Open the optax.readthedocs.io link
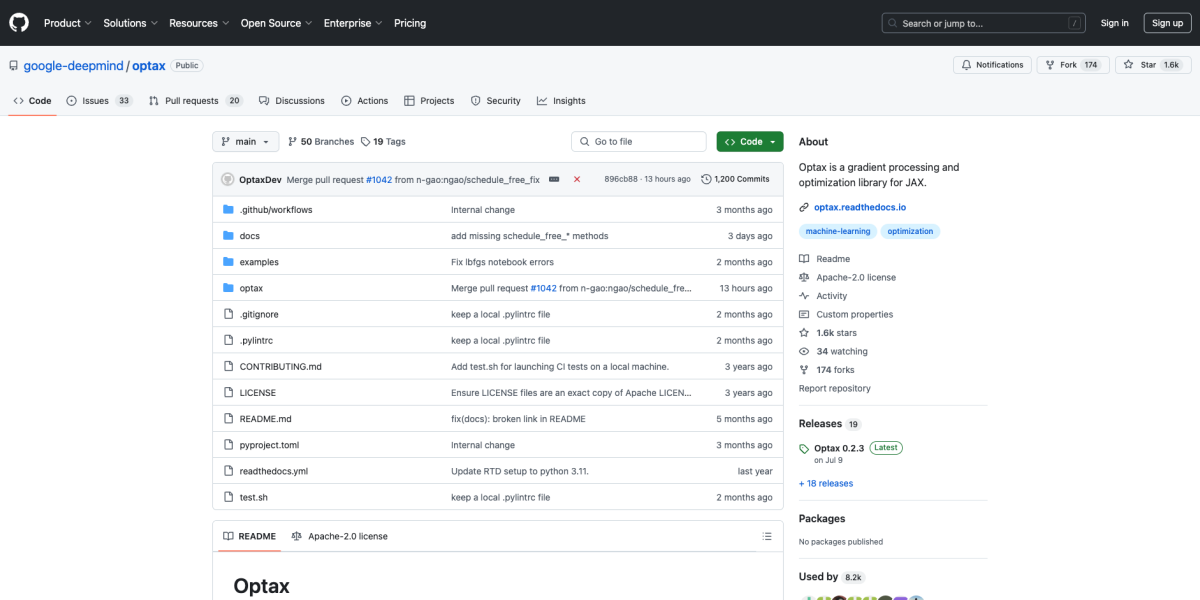The width and height of the screenshot is (1200, 600). (x=859, y=207)
